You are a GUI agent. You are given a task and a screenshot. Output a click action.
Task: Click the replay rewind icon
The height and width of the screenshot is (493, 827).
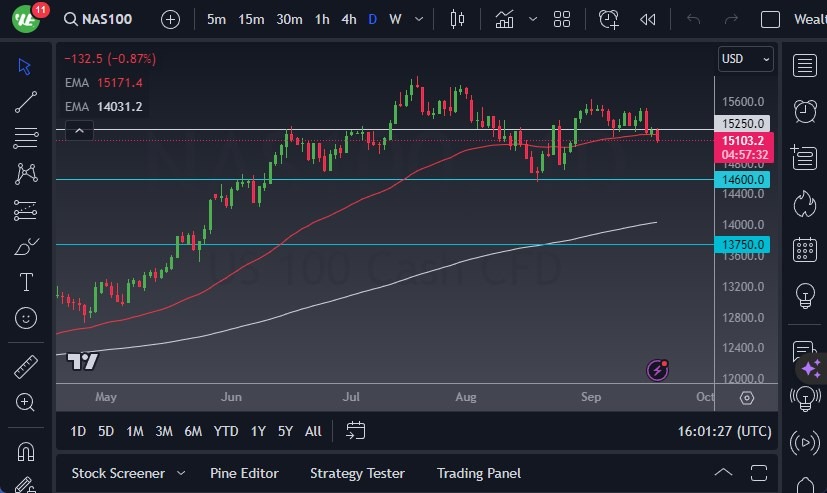point(648,19)
